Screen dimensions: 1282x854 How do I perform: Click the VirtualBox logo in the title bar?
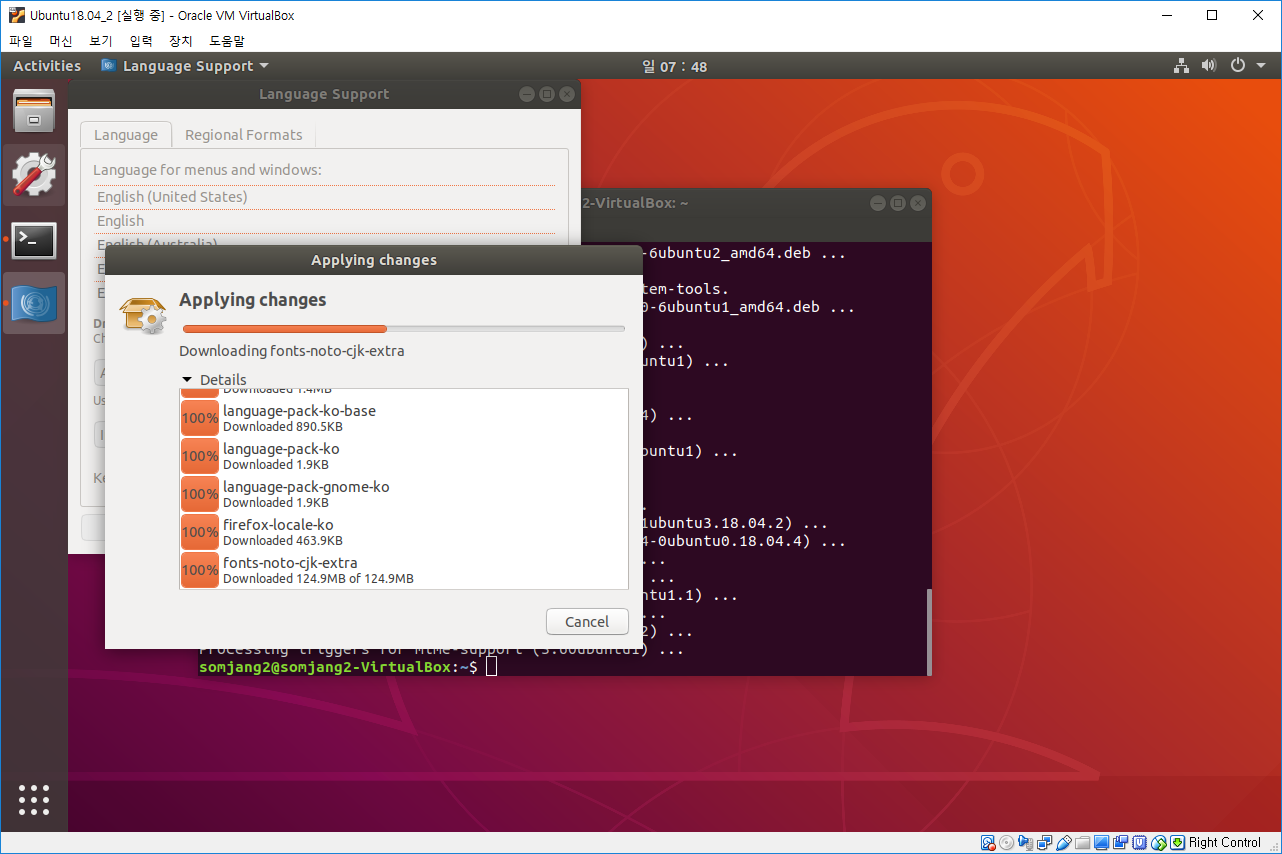click(x=16, y=15)
